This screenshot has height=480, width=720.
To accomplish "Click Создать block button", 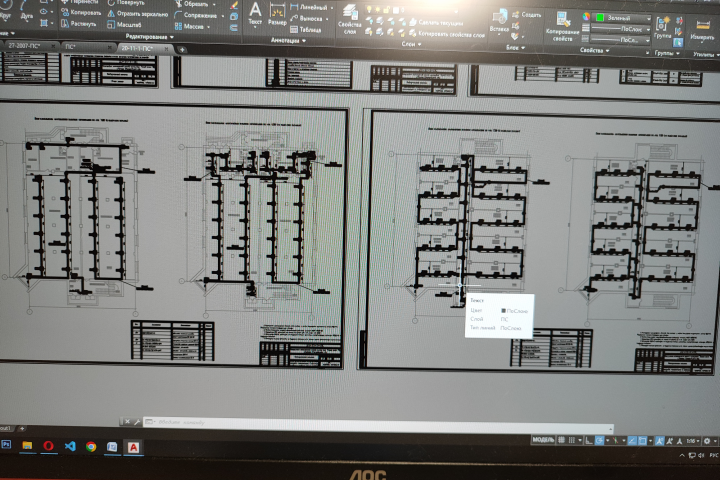I will [x=527, y=15].
